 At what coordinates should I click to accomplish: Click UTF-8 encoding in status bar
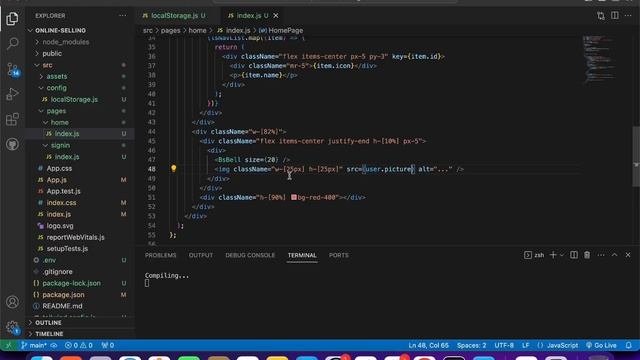coord(504,345)
